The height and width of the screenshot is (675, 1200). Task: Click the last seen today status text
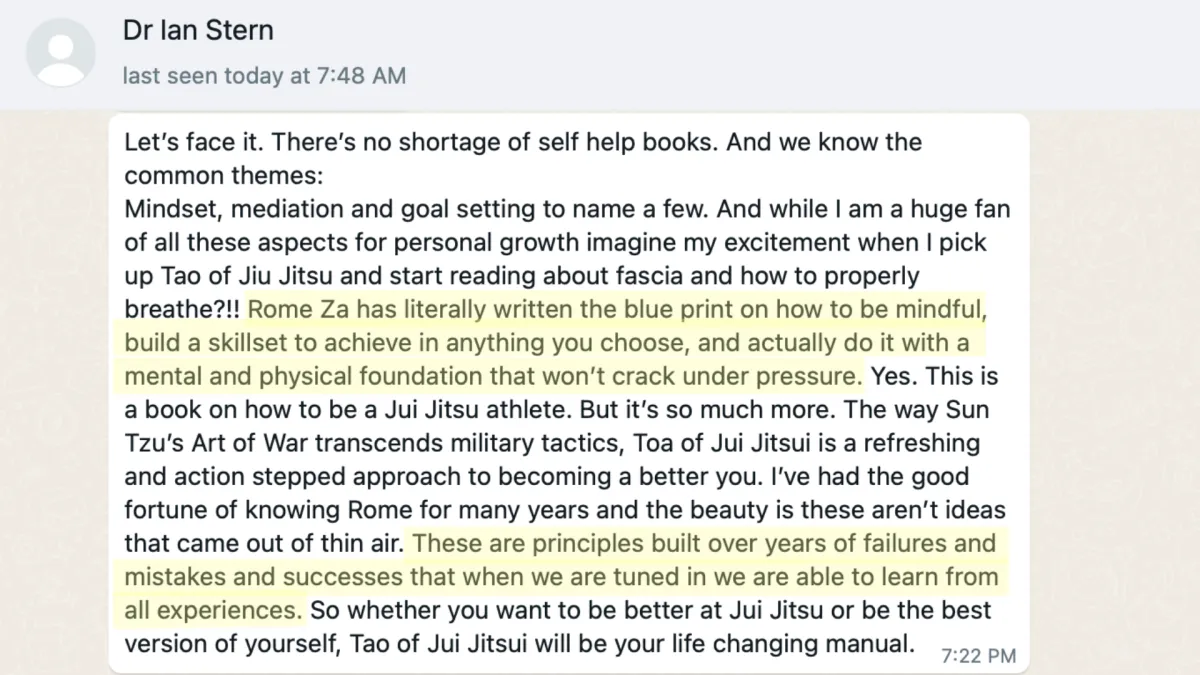point(264,76)
